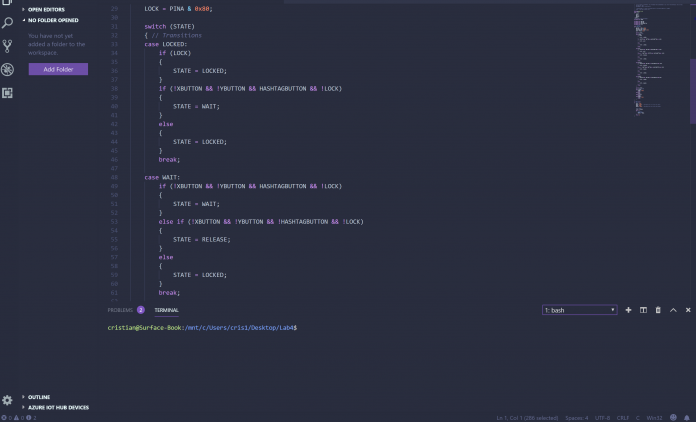
Task: Open the bash terminal selector dropdown
Action: (580, 310)
